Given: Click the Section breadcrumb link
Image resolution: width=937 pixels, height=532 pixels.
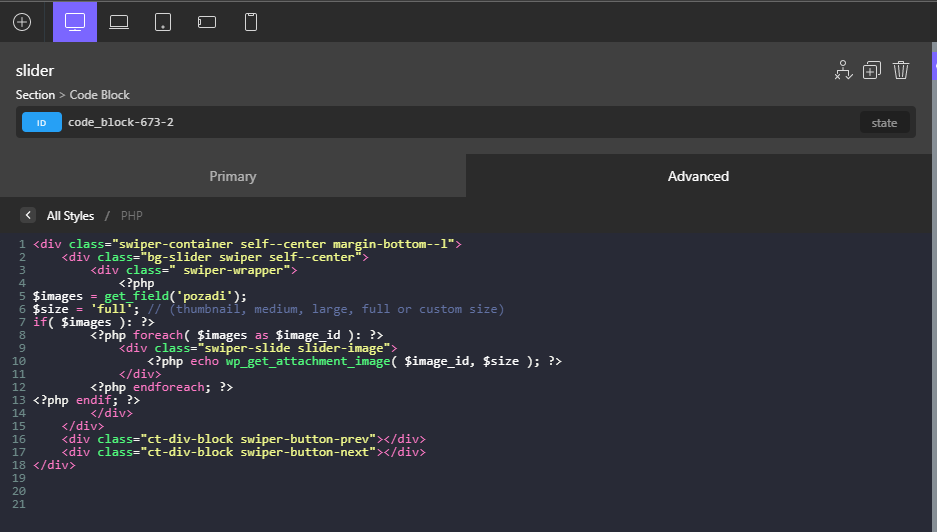Looking at the screenshot, I should [x=35, y=94].
